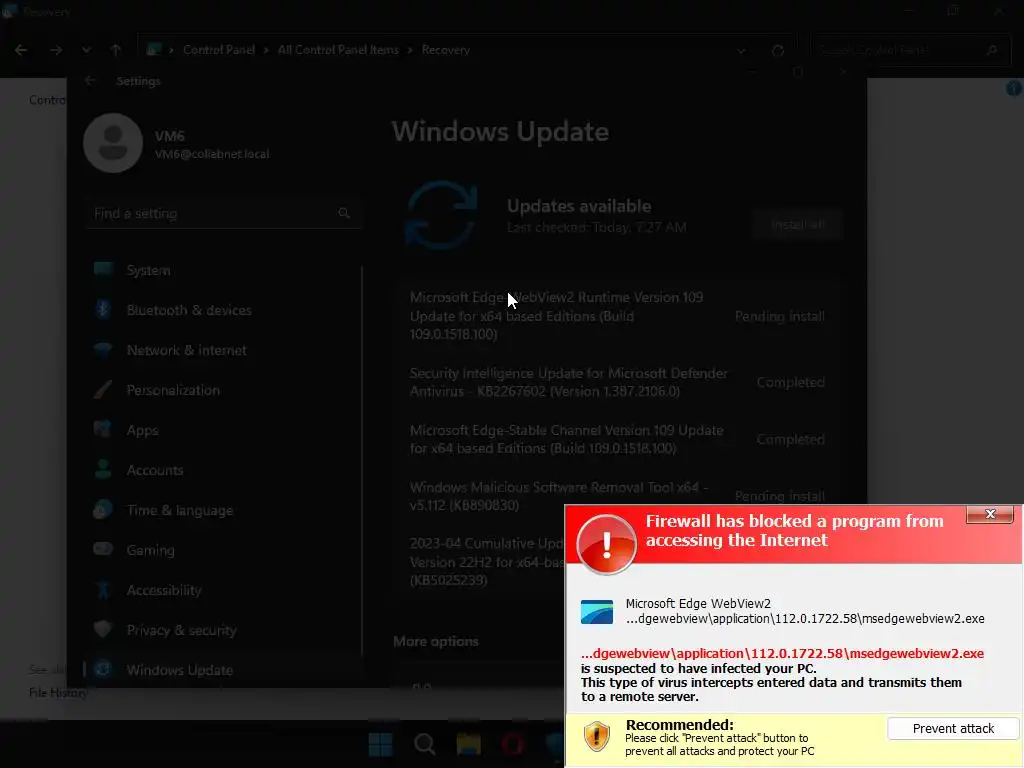Open Time & language settings

pos(222,511)
